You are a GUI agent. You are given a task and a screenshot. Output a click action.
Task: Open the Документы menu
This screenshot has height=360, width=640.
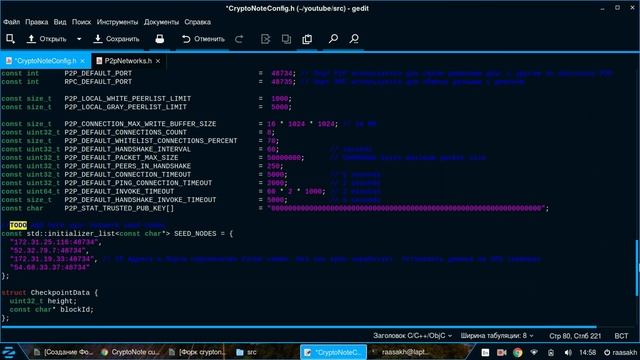161,22
